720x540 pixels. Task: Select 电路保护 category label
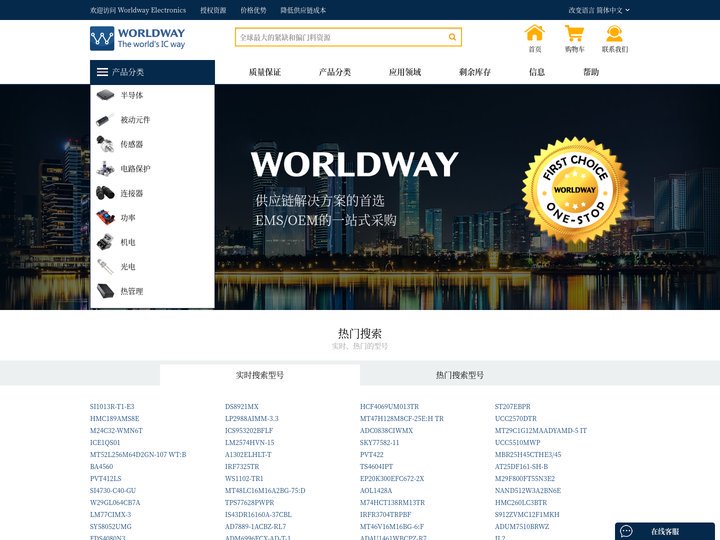(135, 169)
